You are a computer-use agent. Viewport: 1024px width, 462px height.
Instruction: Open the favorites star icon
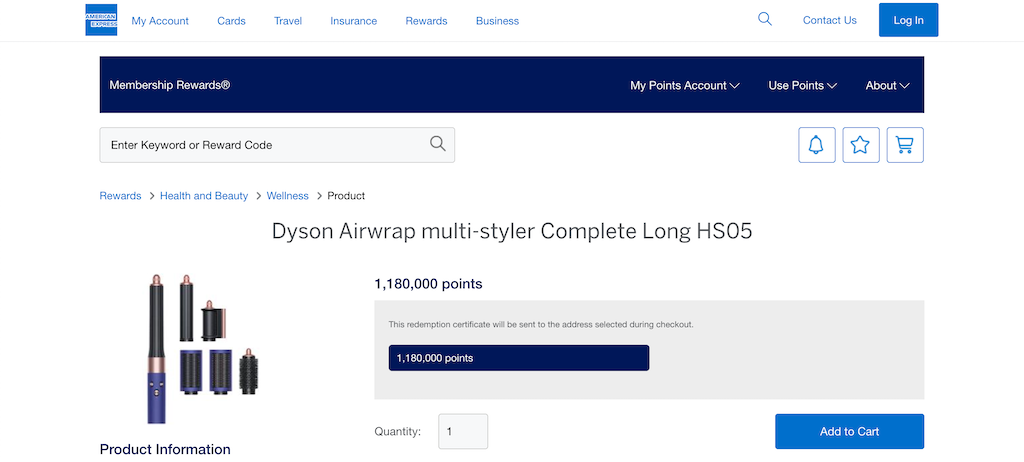coord(861,145)
